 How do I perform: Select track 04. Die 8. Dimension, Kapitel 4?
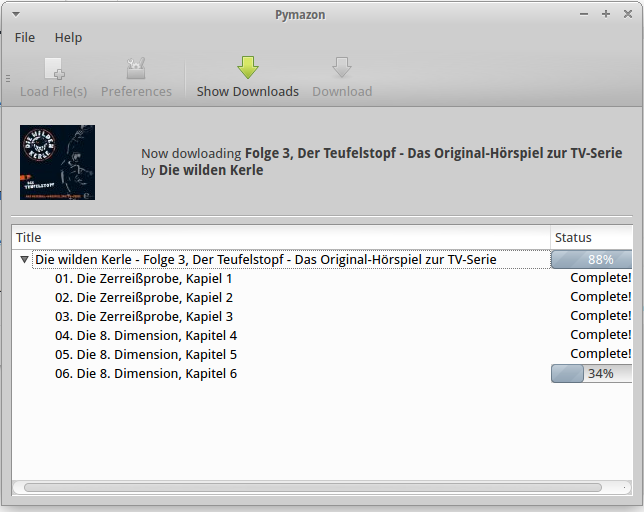[x=145, y=336]
